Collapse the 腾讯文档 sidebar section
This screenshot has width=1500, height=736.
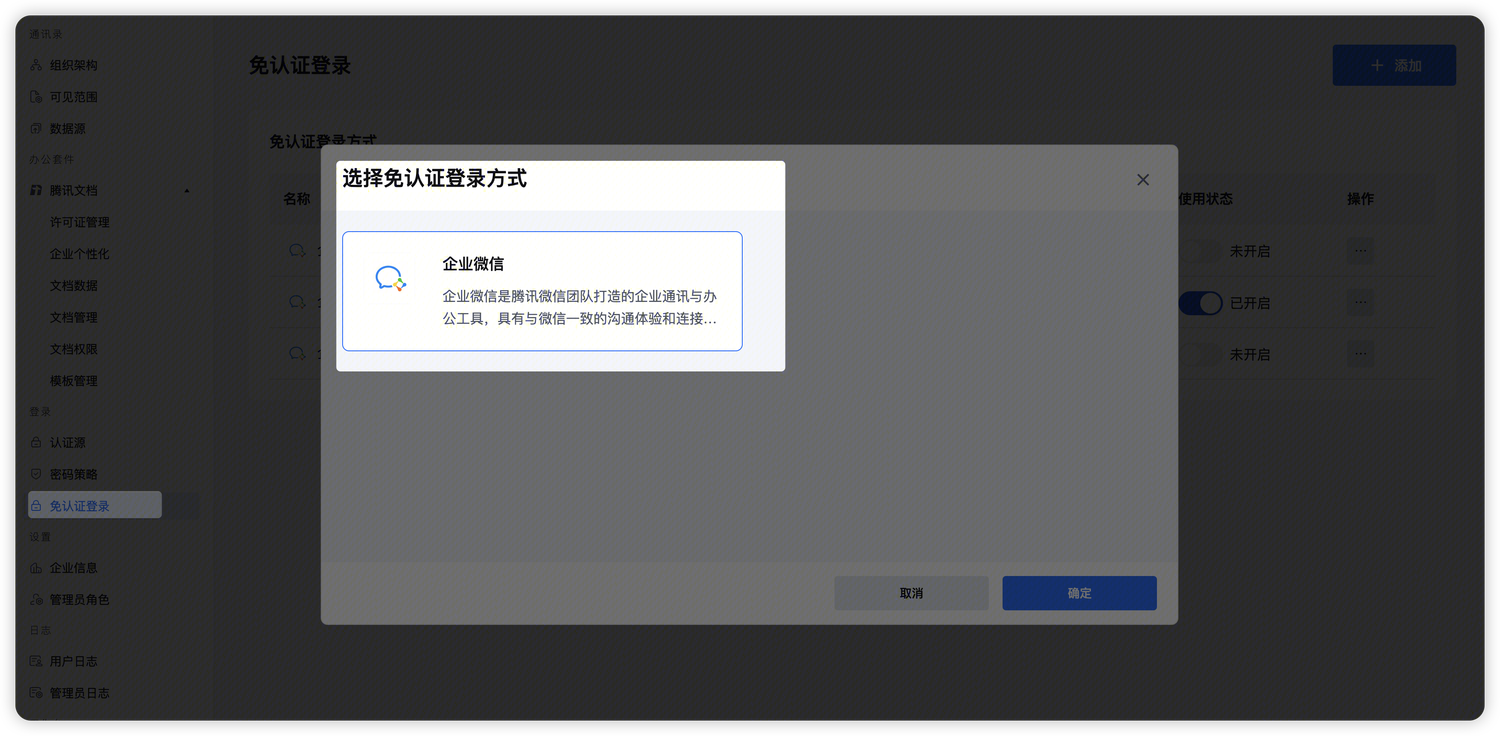coord(187,191)
